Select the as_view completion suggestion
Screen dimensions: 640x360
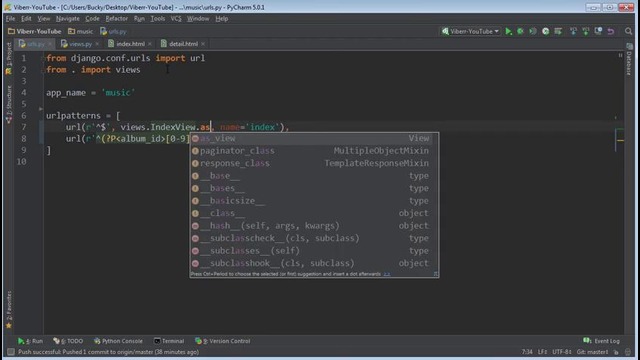(314, 138)
